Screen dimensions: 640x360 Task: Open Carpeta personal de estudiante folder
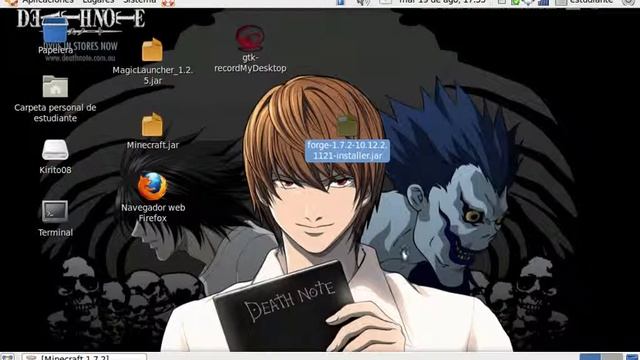pos(55,87)
